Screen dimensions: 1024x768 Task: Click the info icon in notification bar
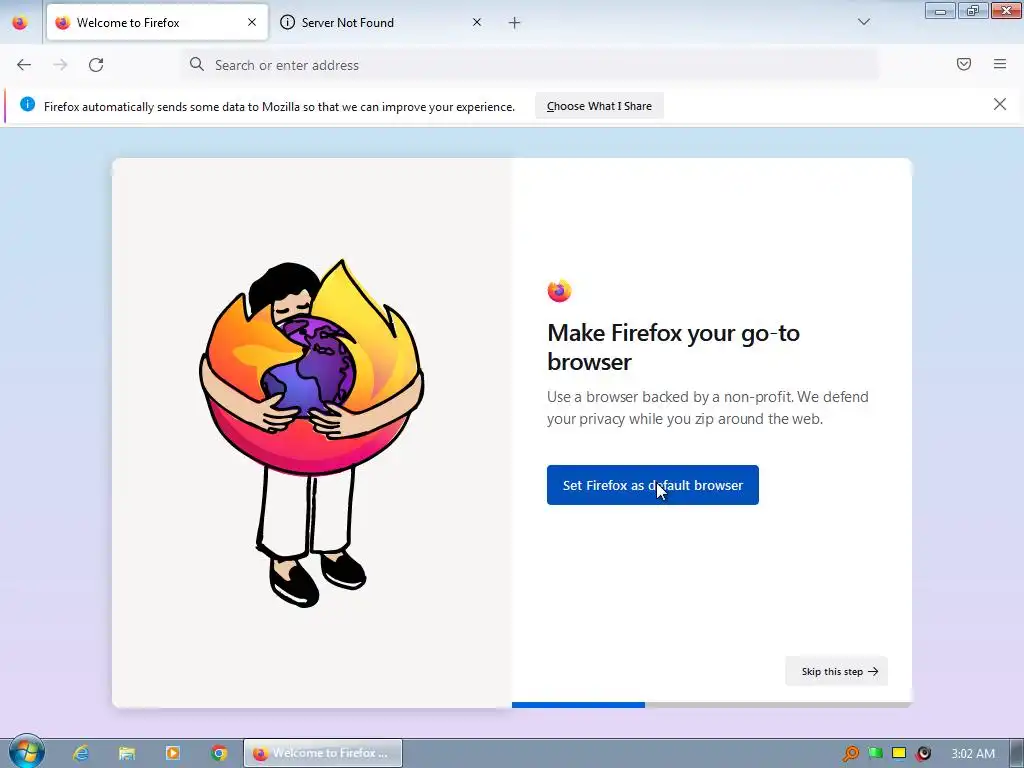27,104
